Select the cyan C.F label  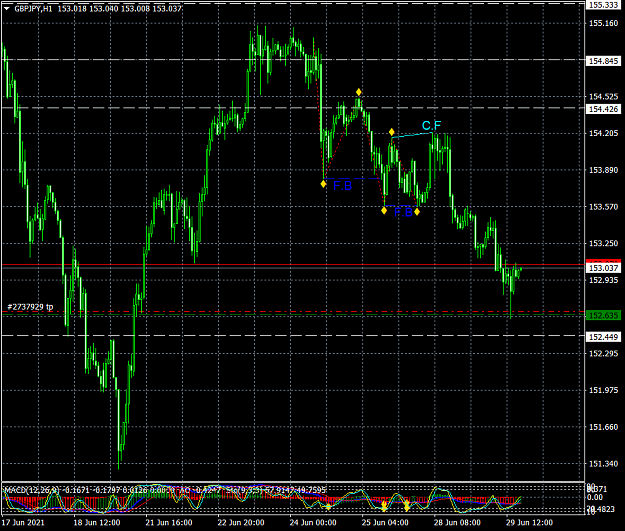click(x=431, y=126)
